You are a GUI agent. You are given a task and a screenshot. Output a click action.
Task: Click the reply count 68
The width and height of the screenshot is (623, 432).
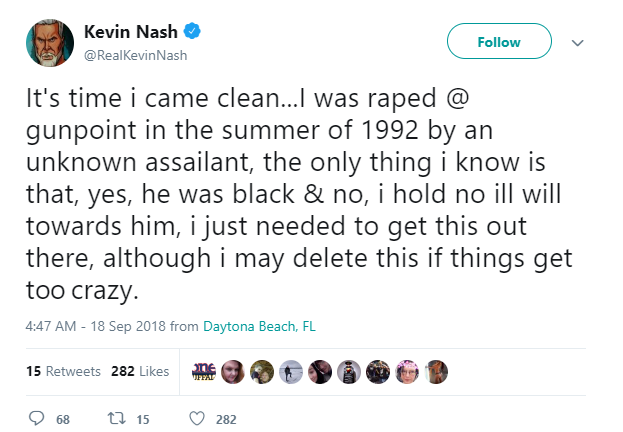63,419
